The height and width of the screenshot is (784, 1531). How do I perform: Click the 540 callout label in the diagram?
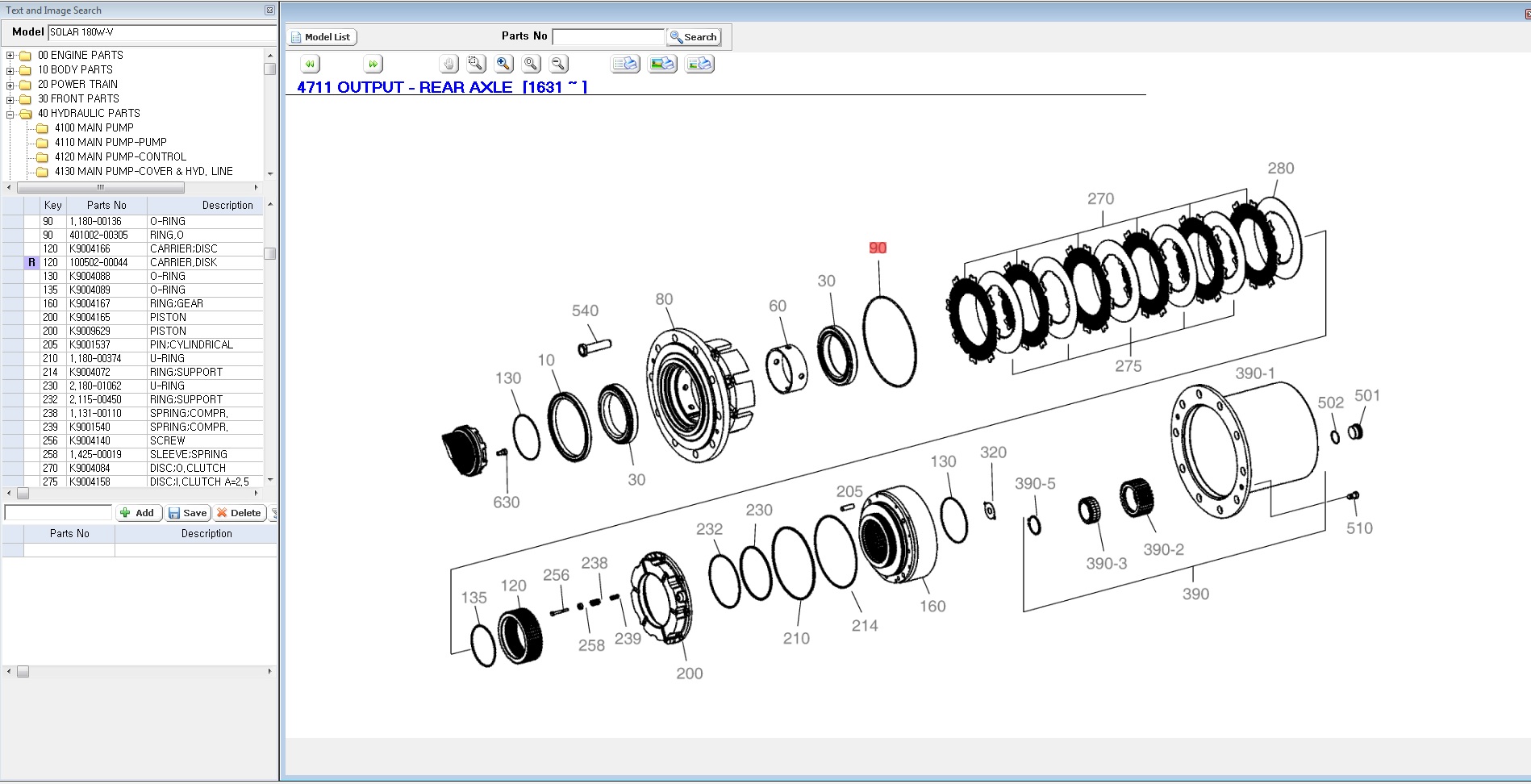(585, 311)
